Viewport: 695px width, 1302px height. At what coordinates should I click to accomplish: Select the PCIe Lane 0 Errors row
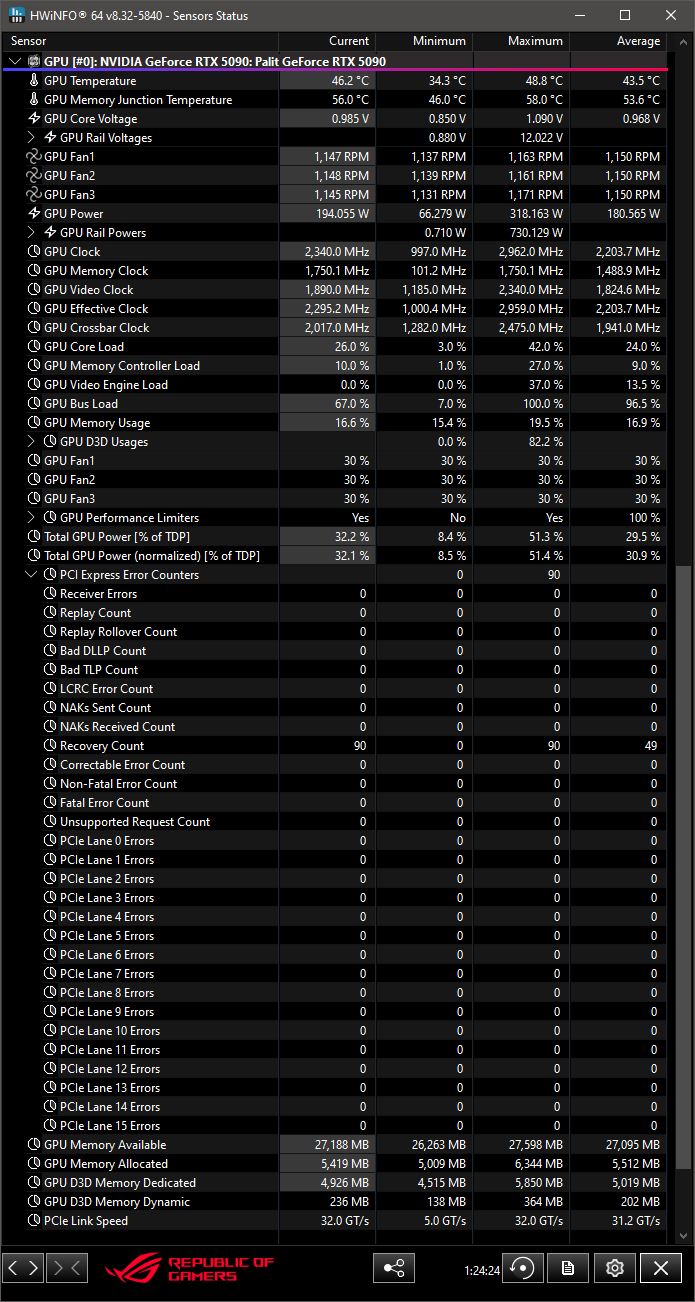pyautogui.click(x=334, y=841)
